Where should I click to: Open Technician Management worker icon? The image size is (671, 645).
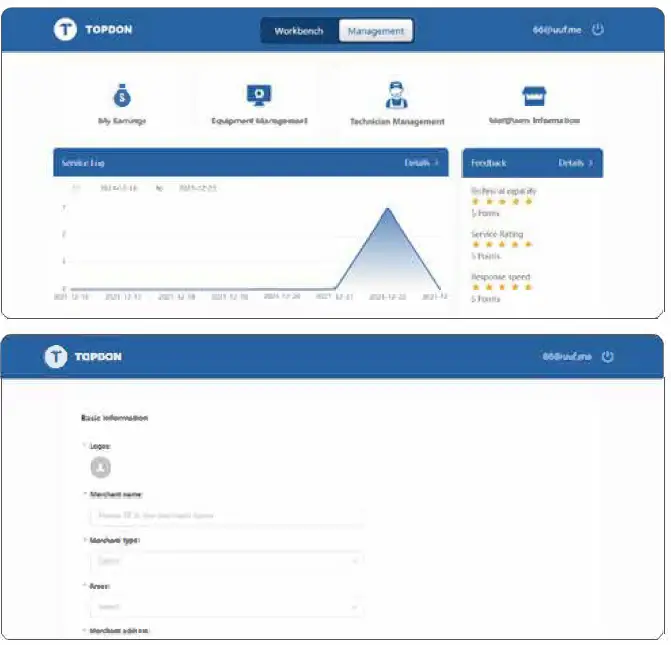coord(397,95)
